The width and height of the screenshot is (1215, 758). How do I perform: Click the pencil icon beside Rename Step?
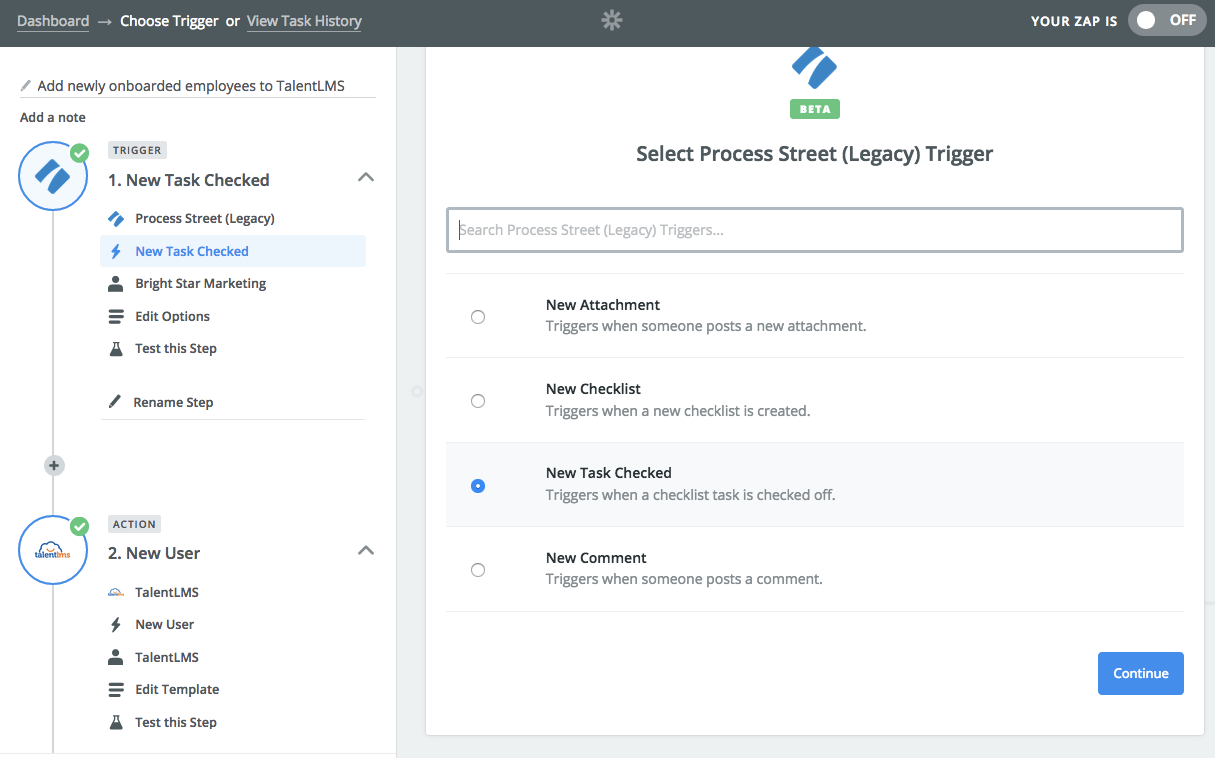pyautogui.click(x=115, y=402)
